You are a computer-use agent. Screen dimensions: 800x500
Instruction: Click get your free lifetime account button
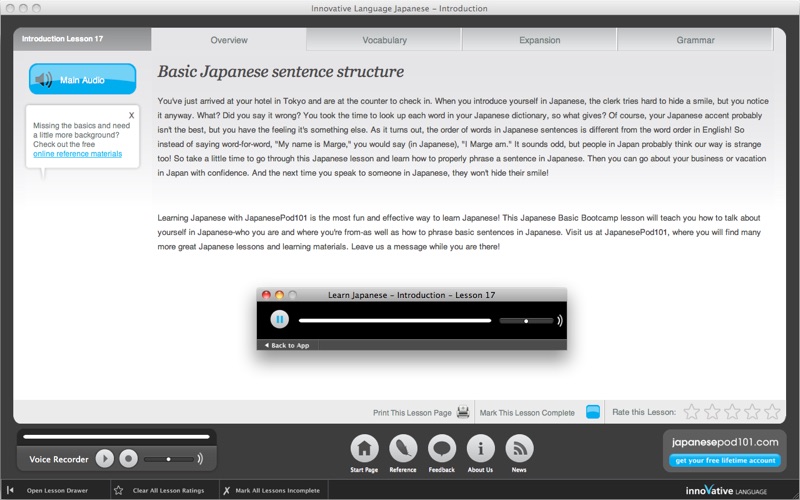[725, 460]
